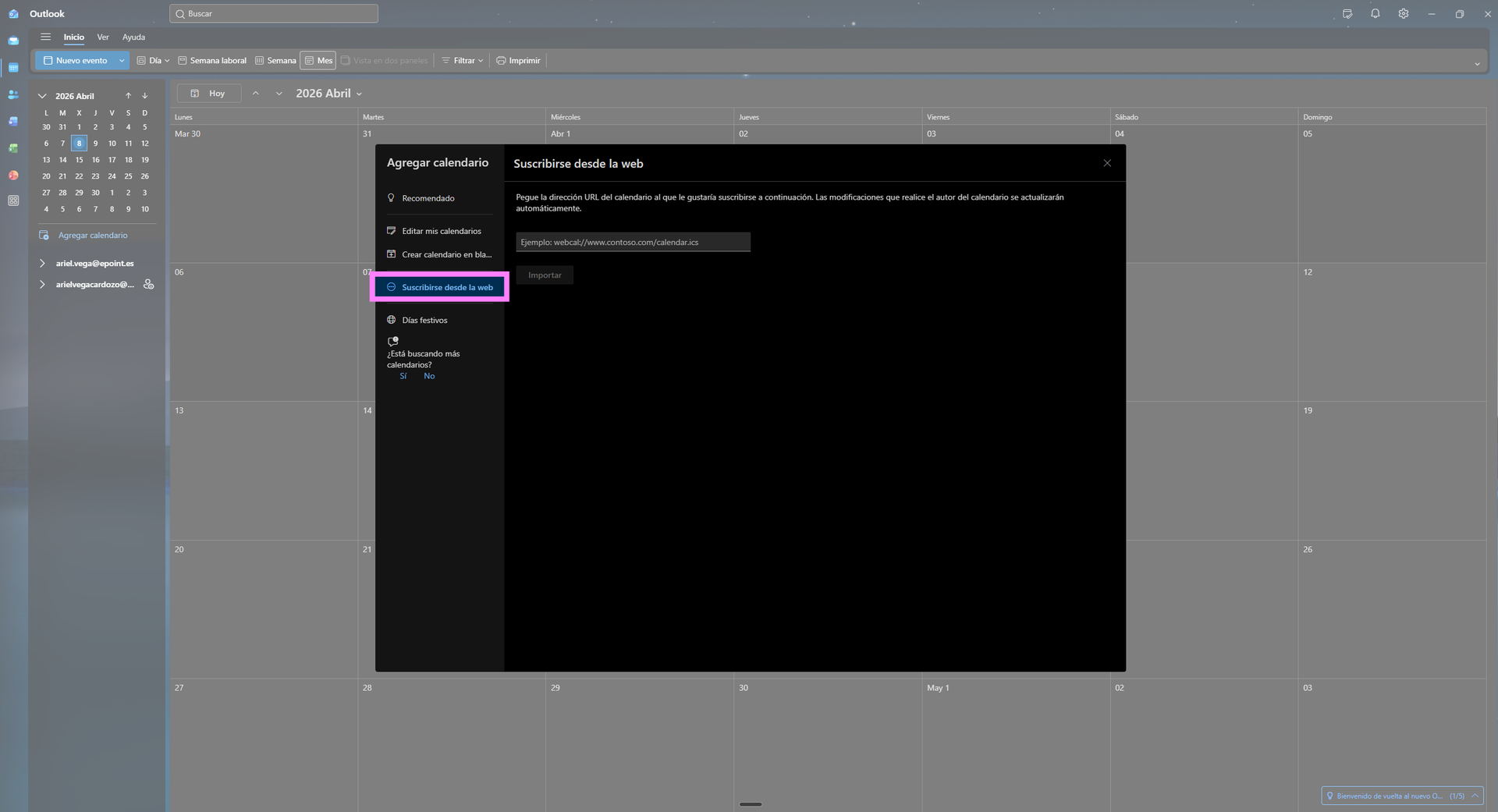Select Editar mis calendarios
1498x812 pixels.
point(441,232)
